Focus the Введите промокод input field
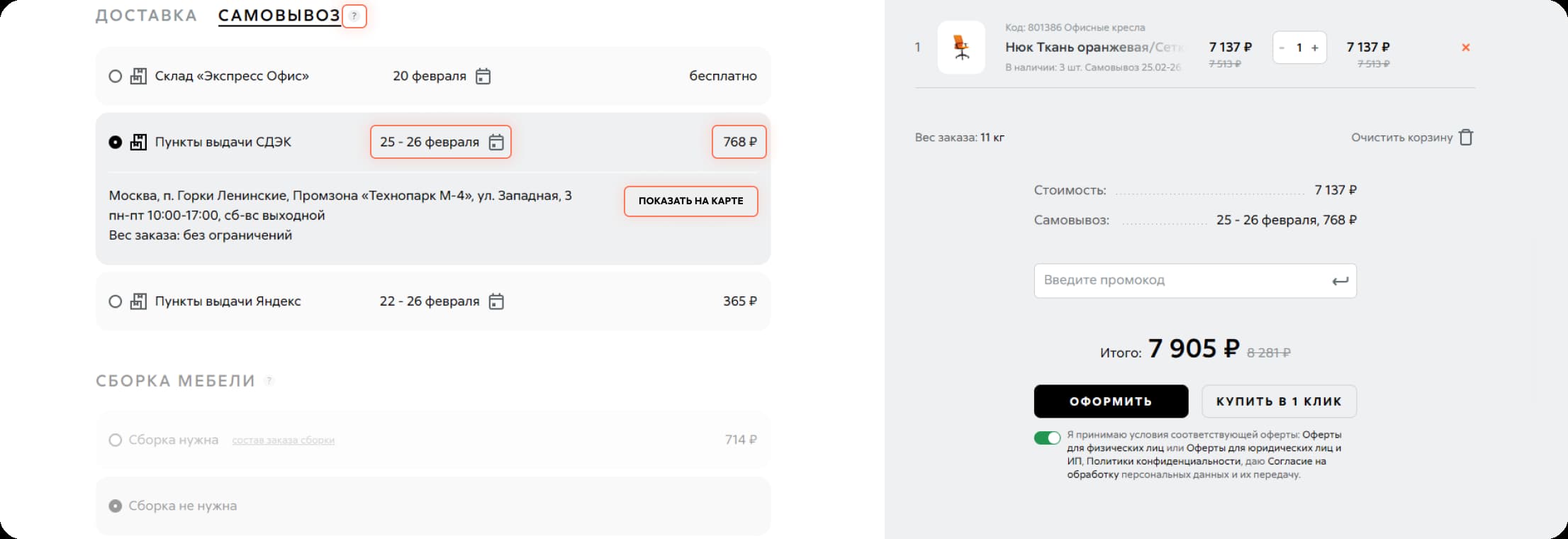 (1177, 281)
